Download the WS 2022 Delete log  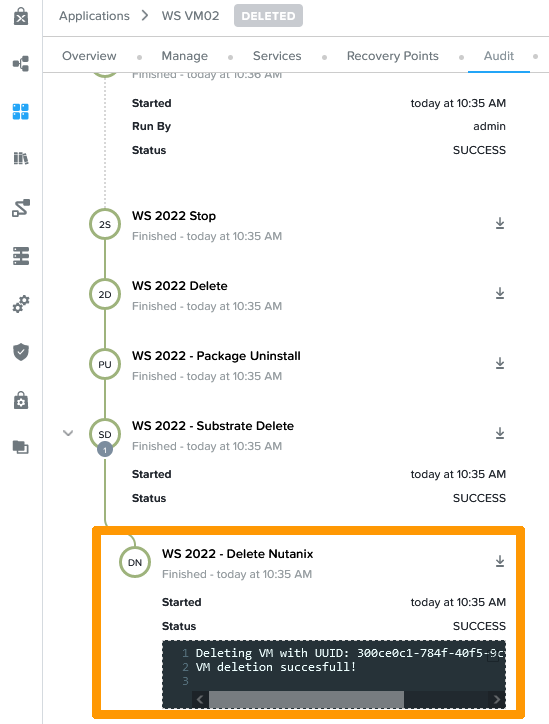pos(500,294)
